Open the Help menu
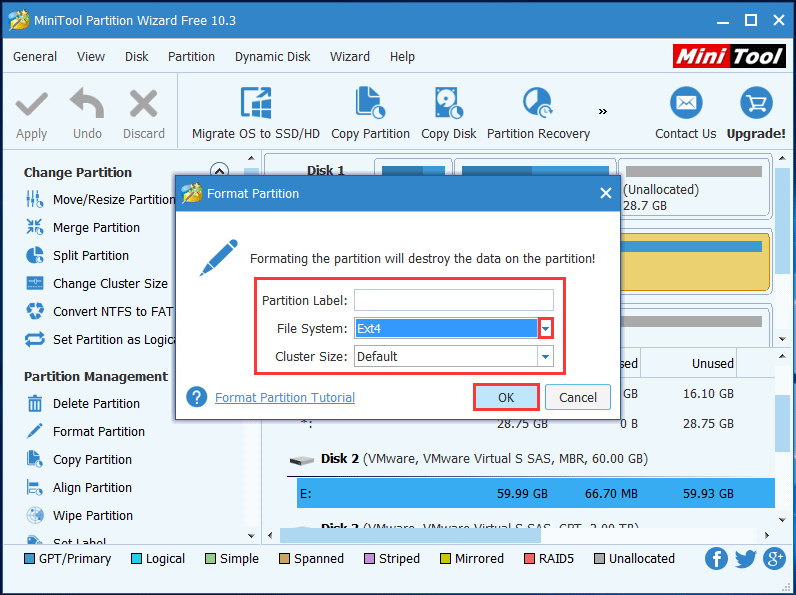 coord(402,56)
